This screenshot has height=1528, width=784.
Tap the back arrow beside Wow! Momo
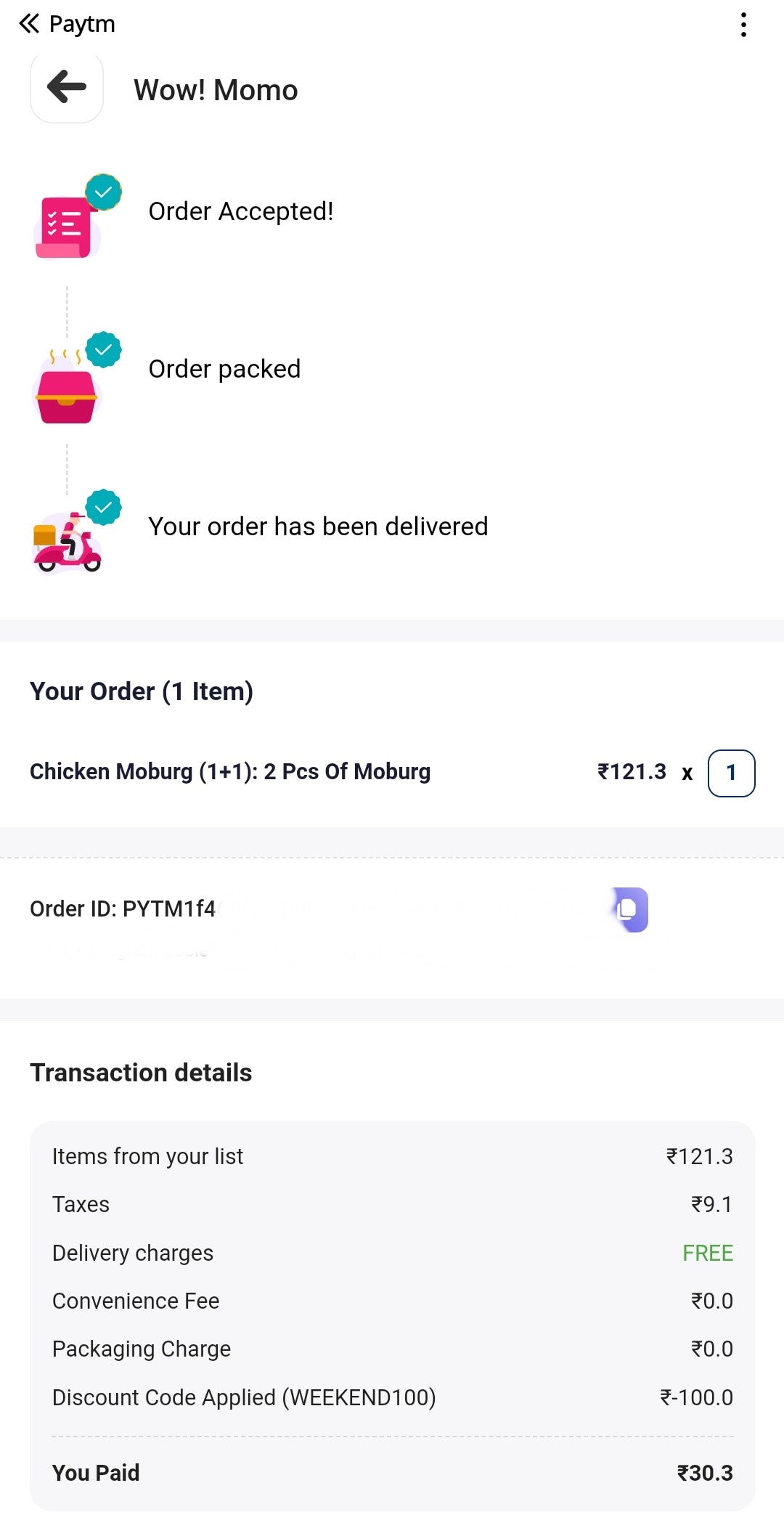(67, 88)
